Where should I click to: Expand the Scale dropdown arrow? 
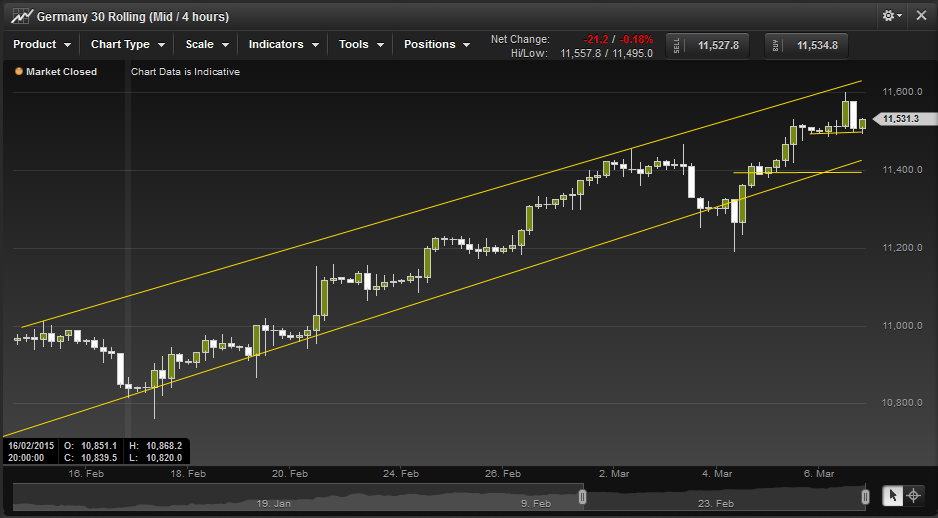coord(225,45)
